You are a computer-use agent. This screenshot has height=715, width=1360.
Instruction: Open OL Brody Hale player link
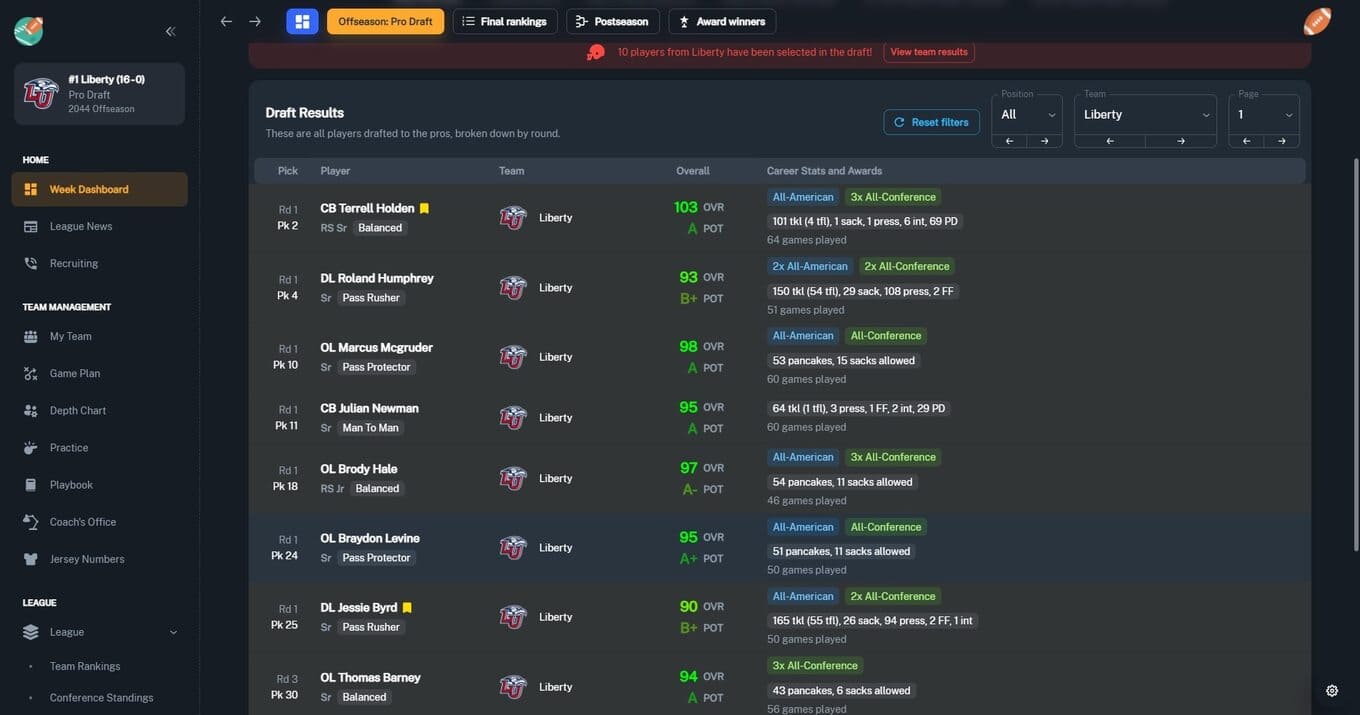(x=359, y=469)
